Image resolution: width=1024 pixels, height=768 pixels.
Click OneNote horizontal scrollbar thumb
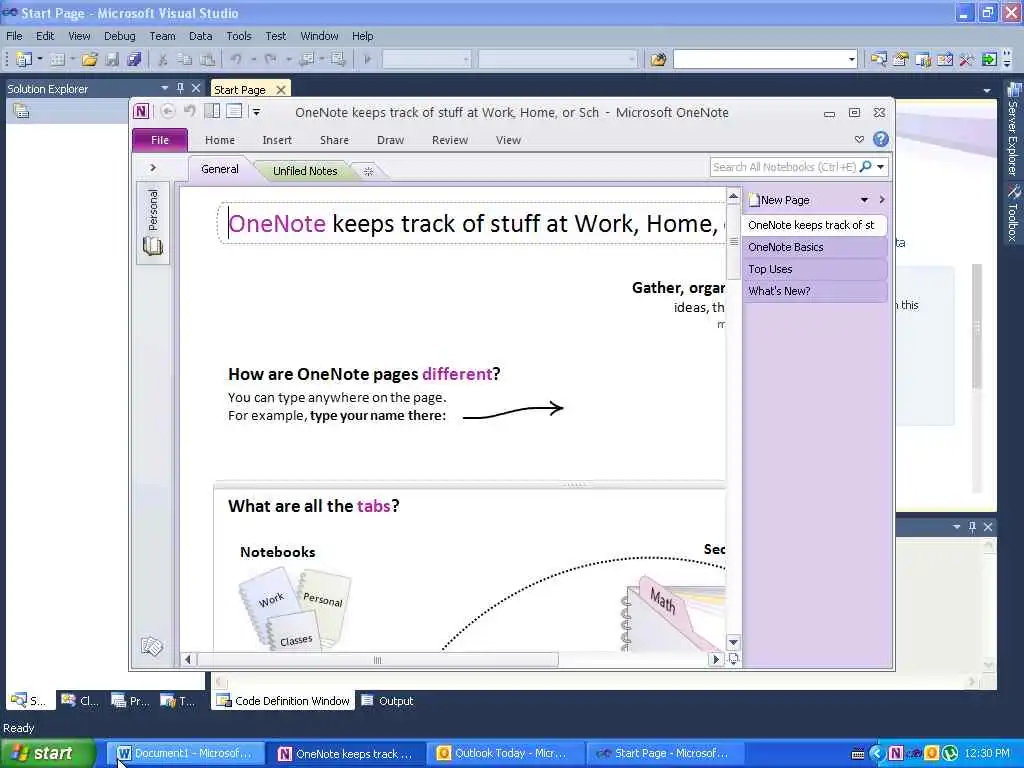377,660
